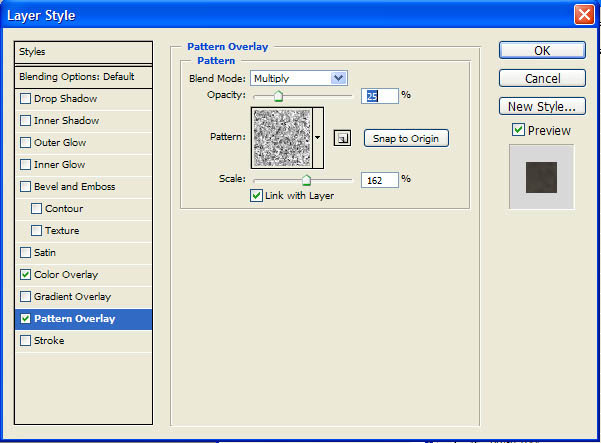601x443 pixels.
Task: Tick the Contour checkbox
Action: 36,208
